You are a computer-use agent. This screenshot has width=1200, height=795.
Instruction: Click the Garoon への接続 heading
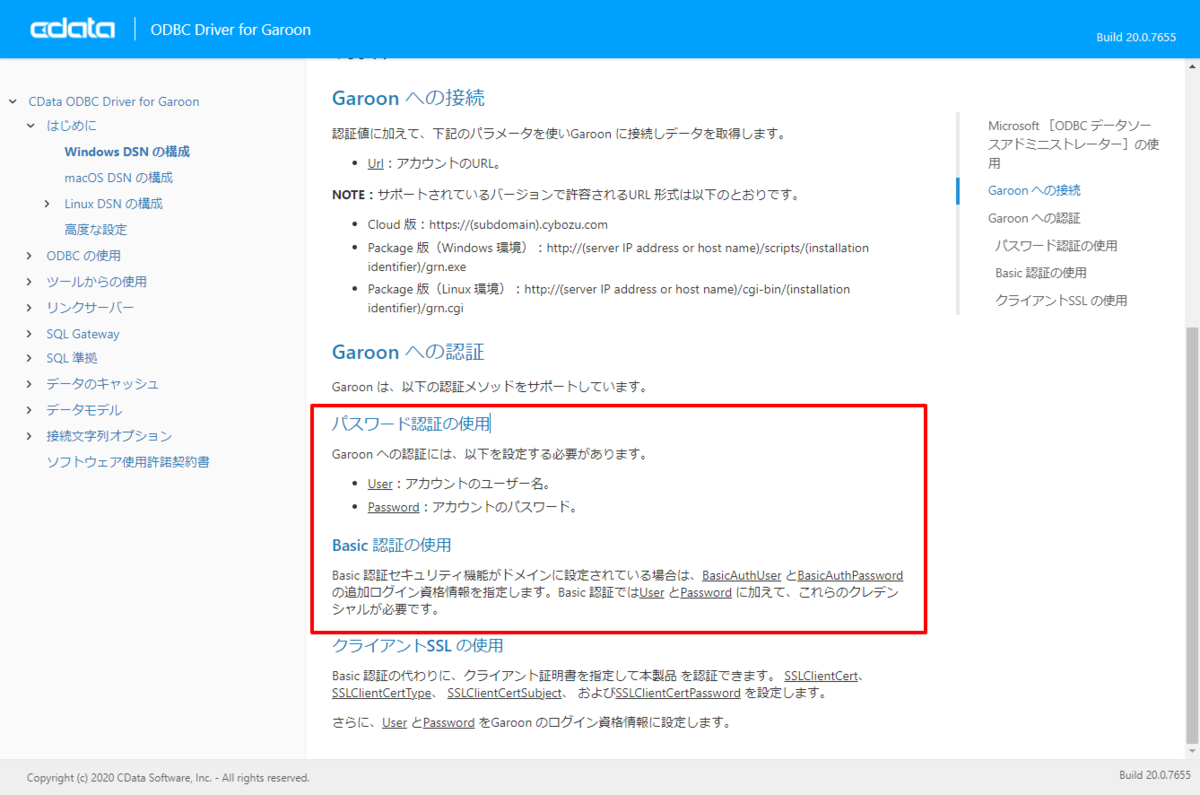click(x=408, y=98)
